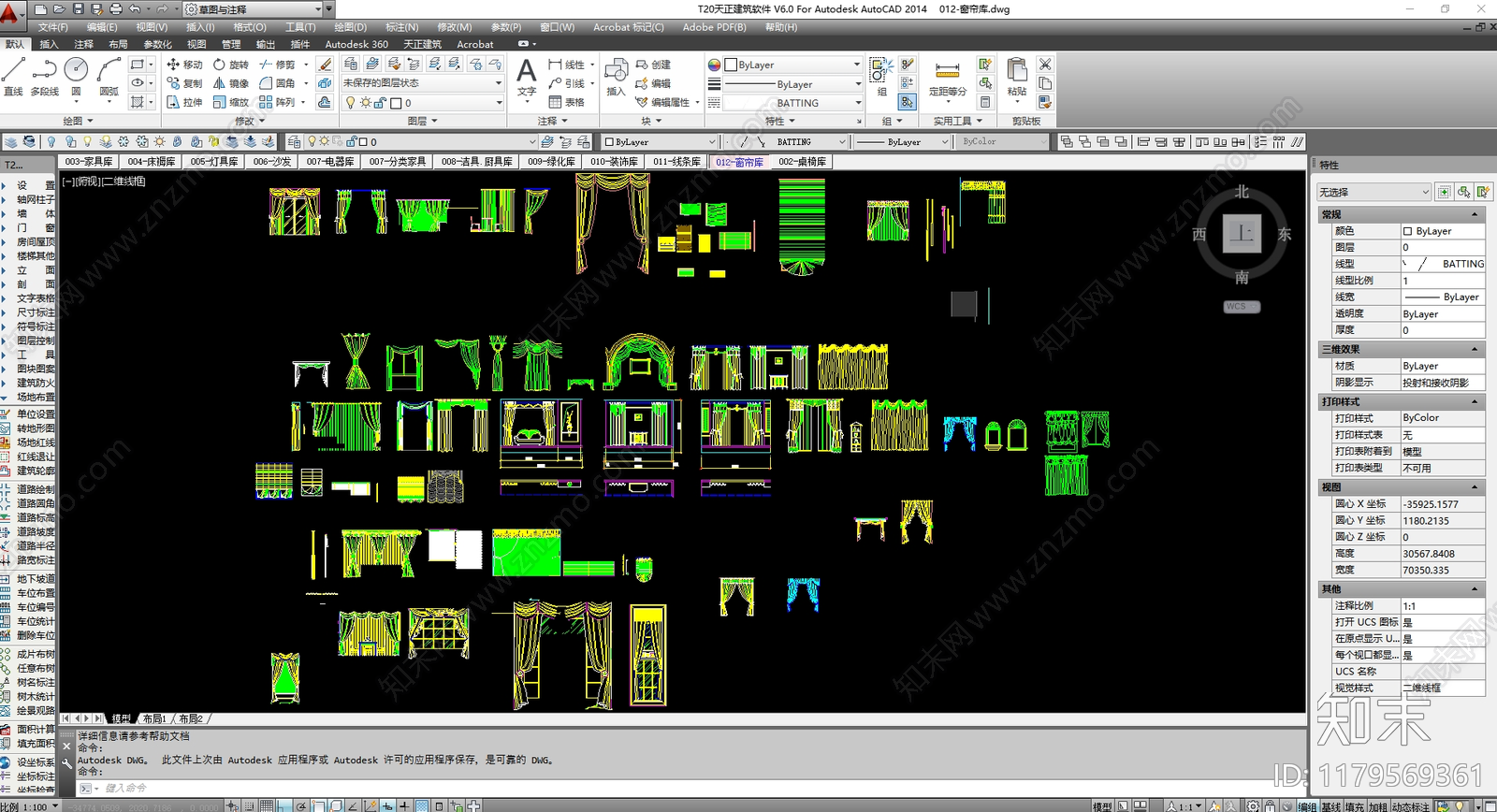The height and width of the screenshot is (812, 1497).
Task: Collapse the 打印样式 section in properties
Action: [x=1475, y=401]
